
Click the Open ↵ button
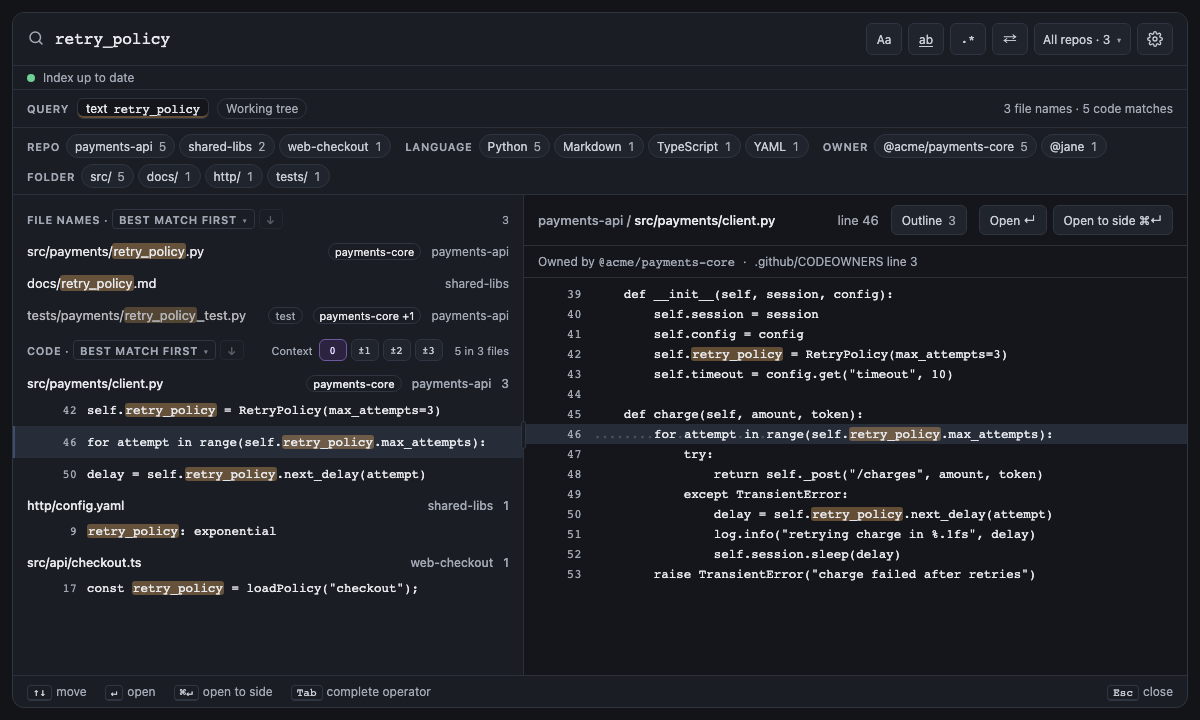[x=1012, y=221]
